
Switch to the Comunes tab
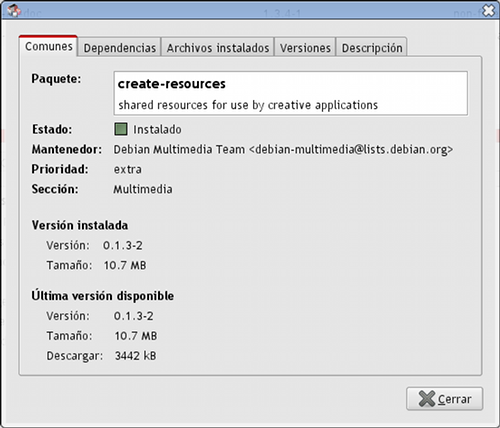[49, 46]
